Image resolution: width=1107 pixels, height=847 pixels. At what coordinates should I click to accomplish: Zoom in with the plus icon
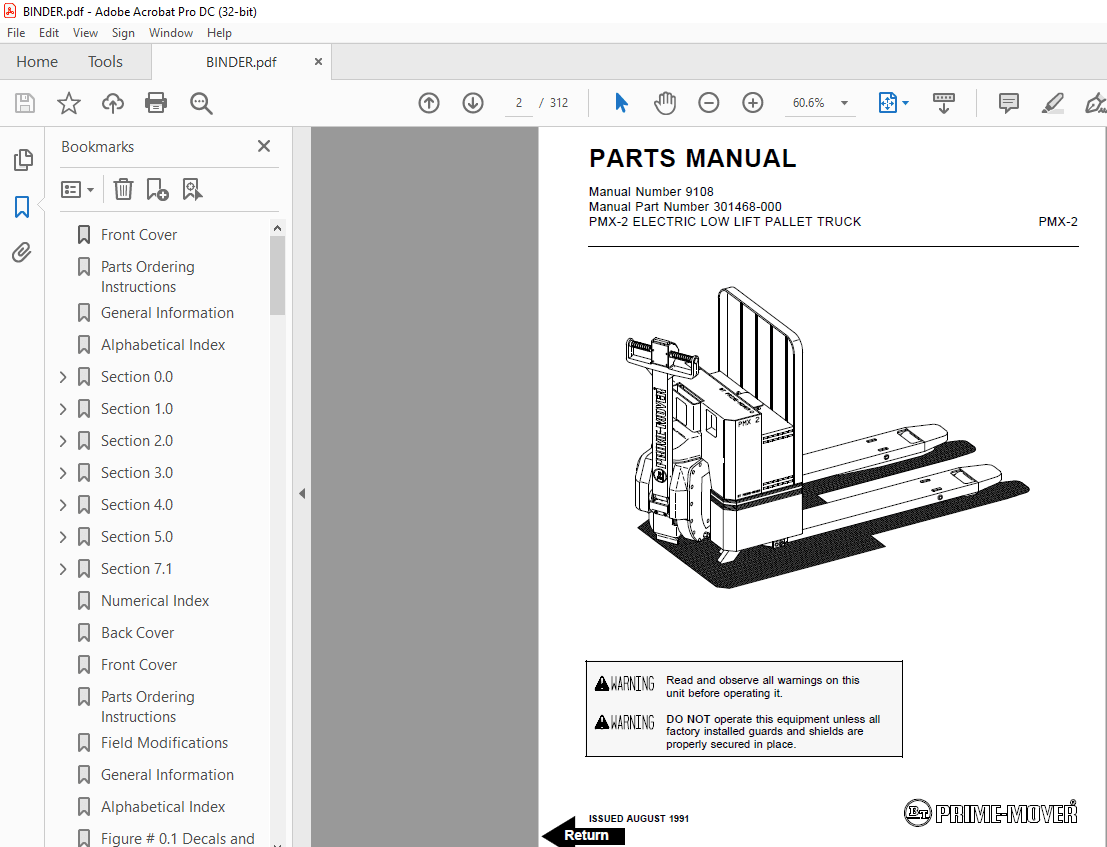752,102
